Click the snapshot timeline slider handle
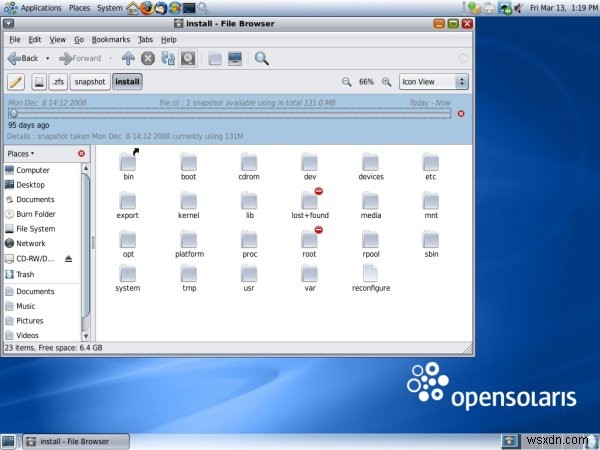 pyautogui.click(x=14, y=113)
